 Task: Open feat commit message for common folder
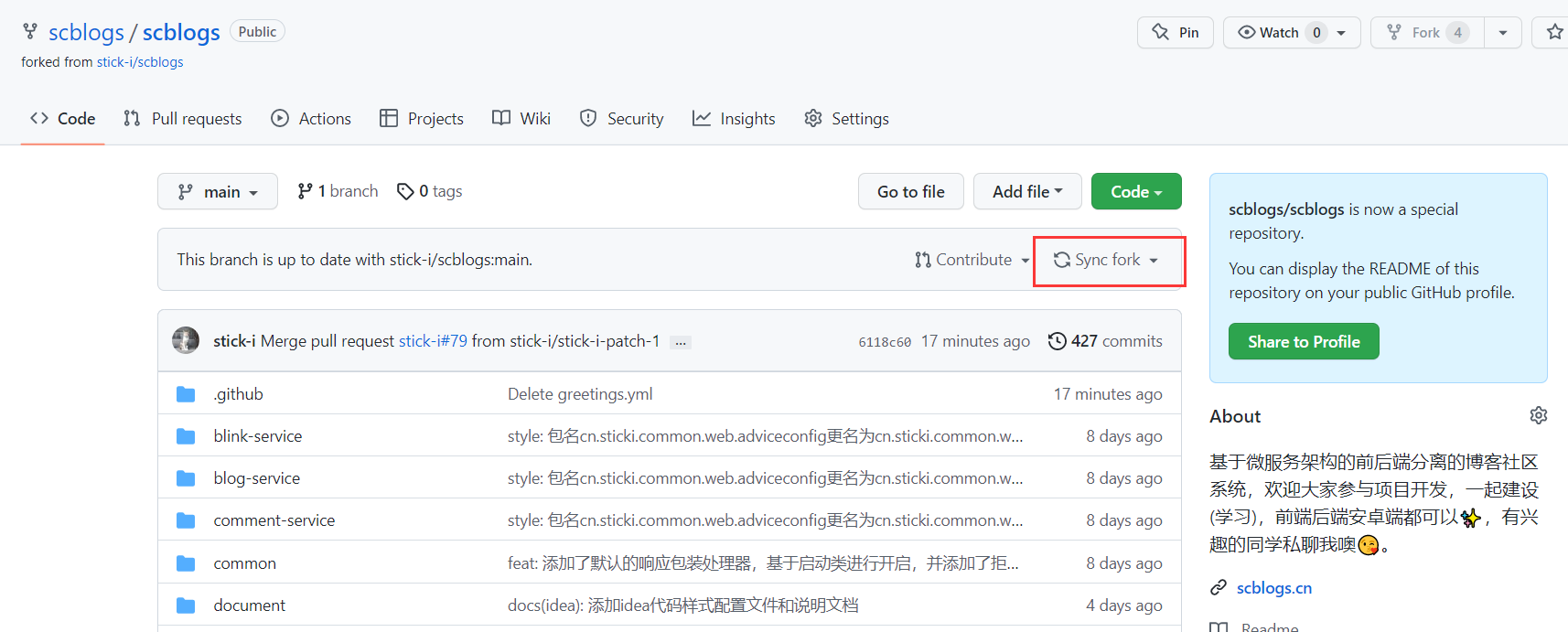[763, 563]
